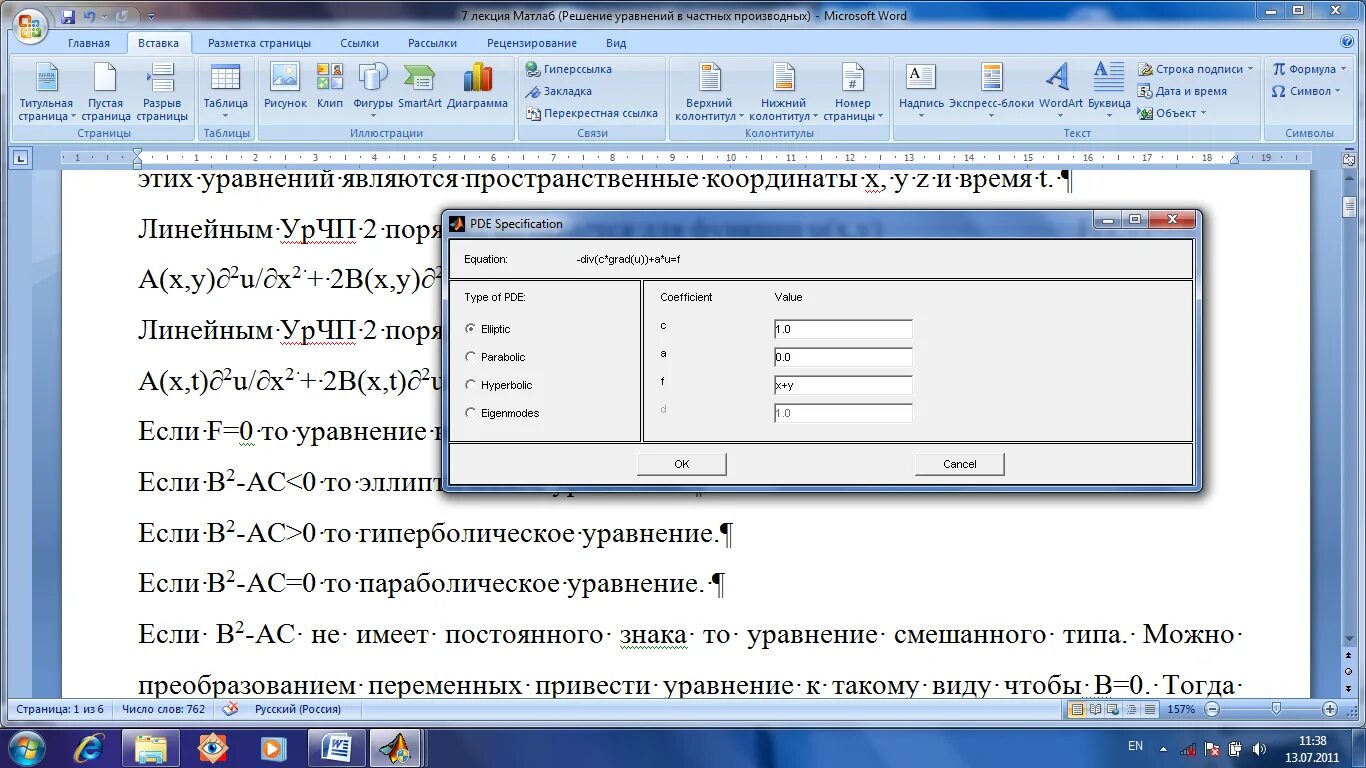
Task: Undo the last action
Action: (89, 16)
